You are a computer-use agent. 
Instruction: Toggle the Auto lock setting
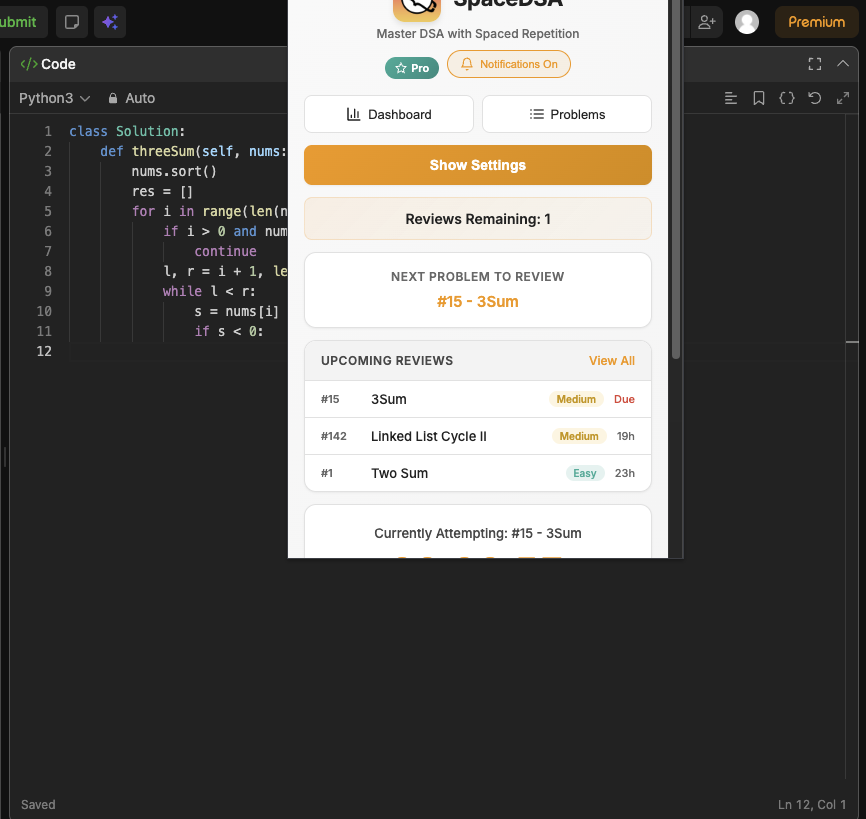tap(131, 98)
